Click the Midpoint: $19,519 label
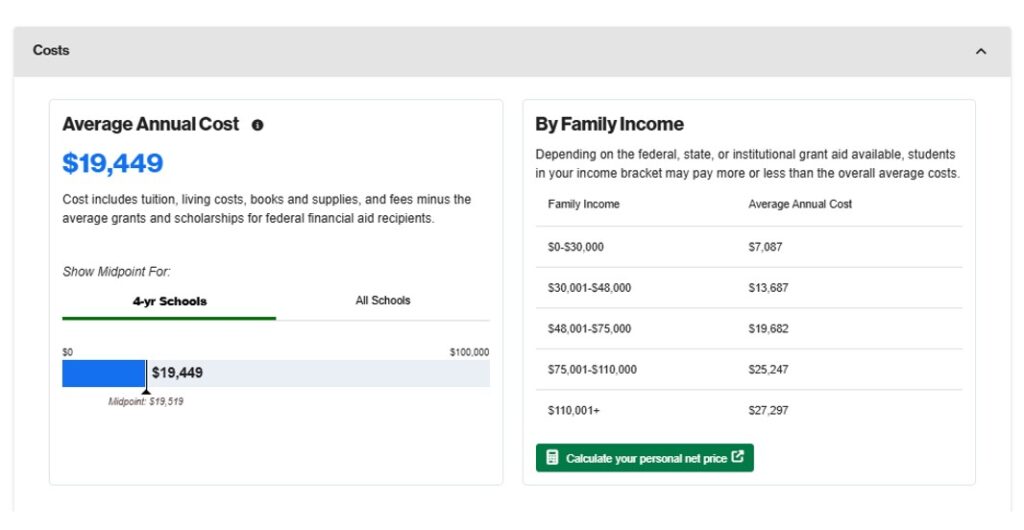 point(146,402)
